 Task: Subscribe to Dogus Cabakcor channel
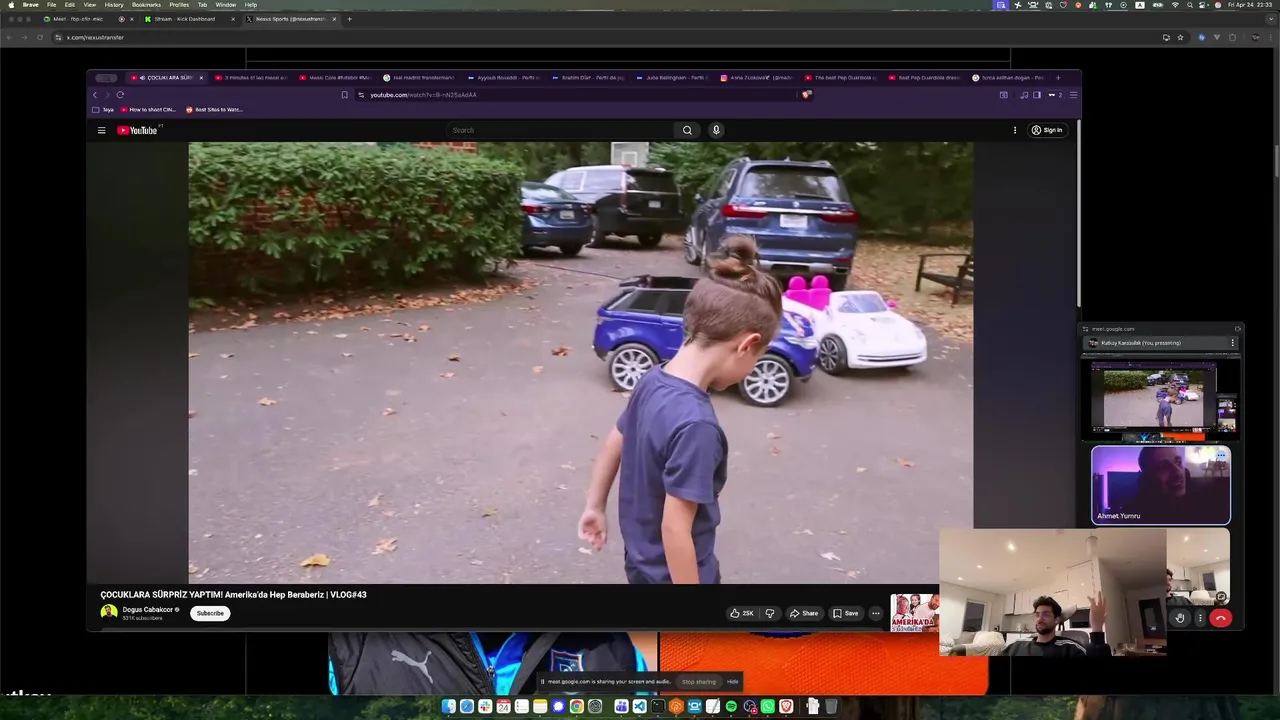point(210,613)
